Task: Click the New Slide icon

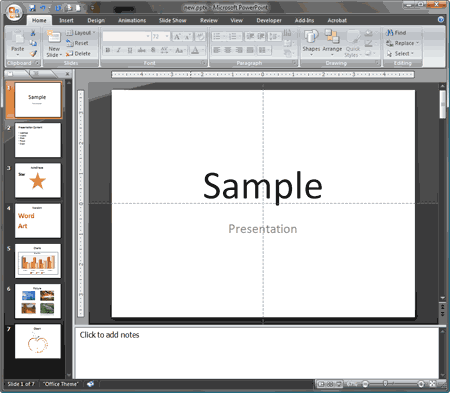Action: coord(54,37)
